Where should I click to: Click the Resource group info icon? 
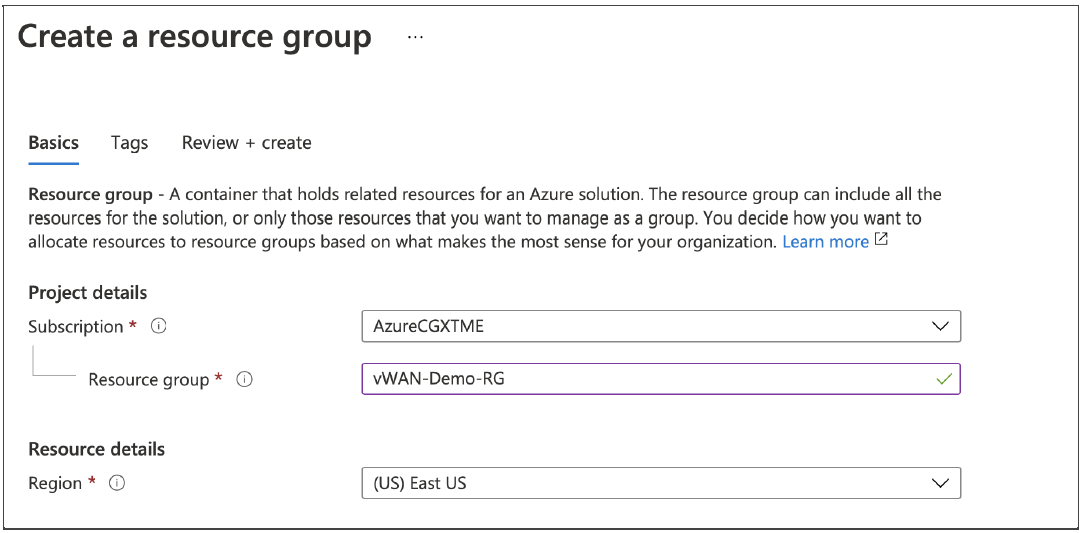click(244, 380)
